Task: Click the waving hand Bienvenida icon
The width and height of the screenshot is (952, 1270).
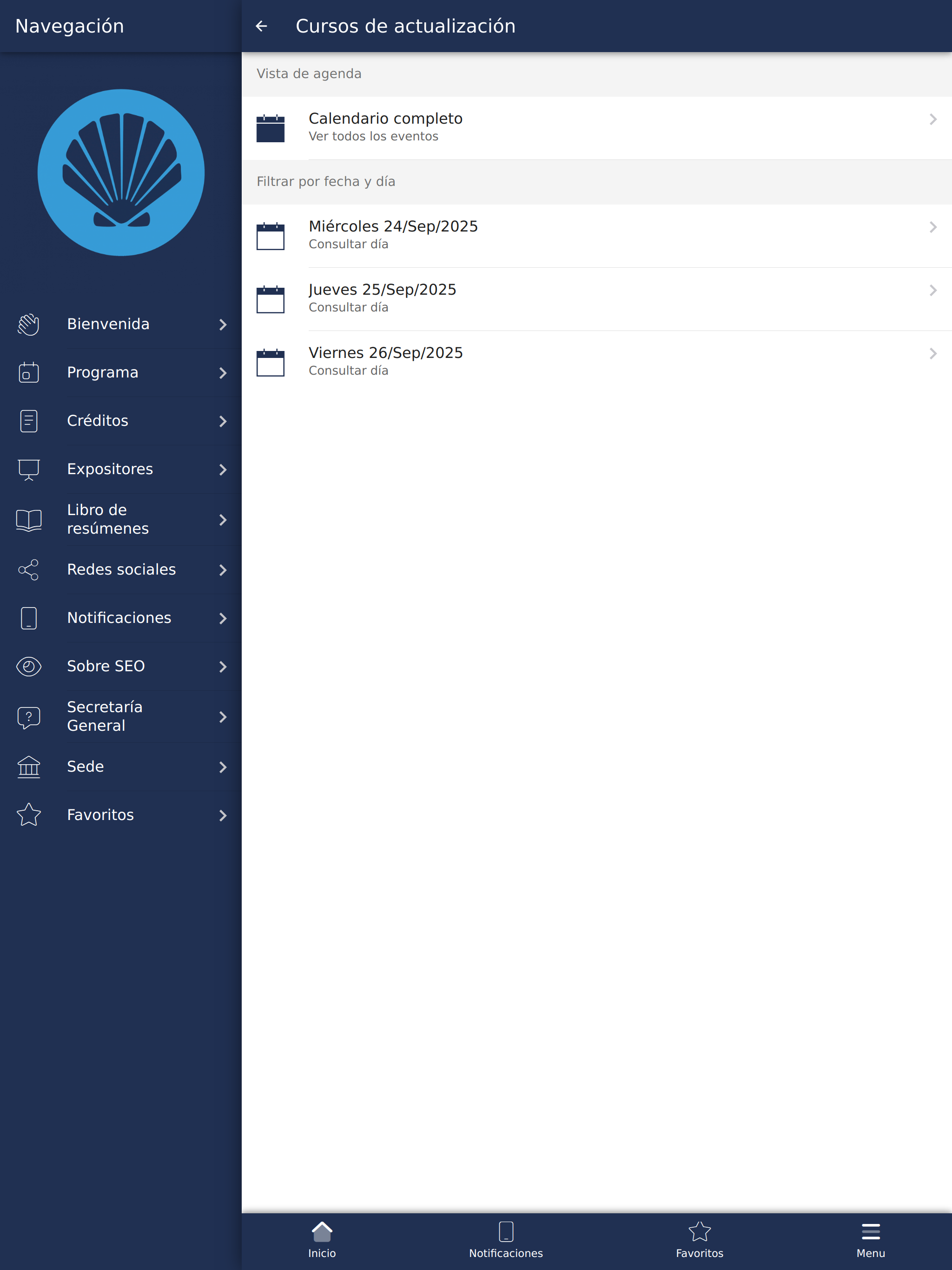Action: (x=29, y=324)
